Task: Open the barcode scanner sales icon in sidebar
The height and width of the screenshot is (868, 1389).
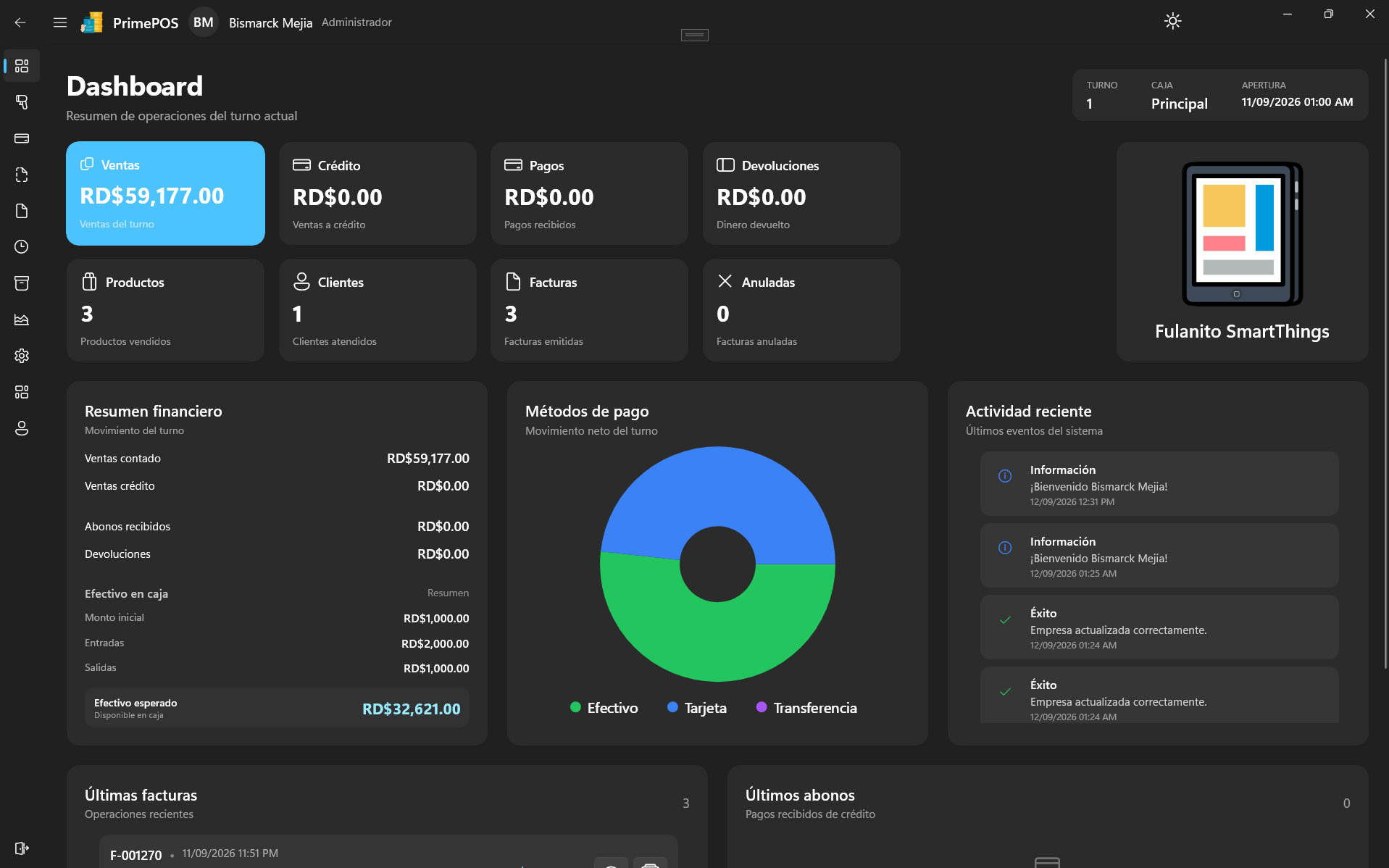Action: [x=22, y=102]
